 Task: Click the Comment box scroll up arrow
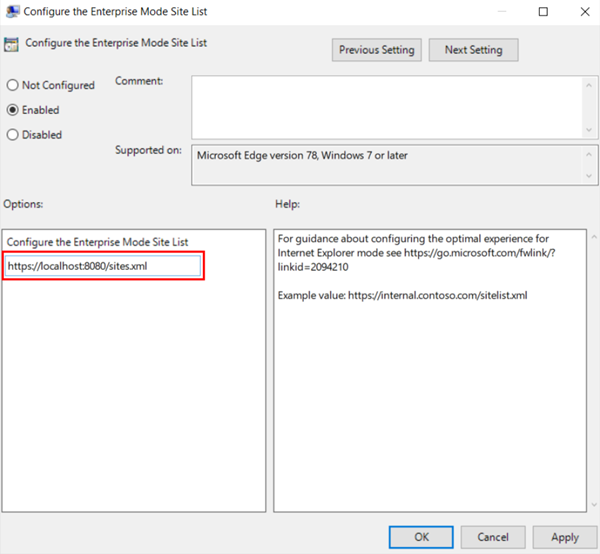[589, 85]
